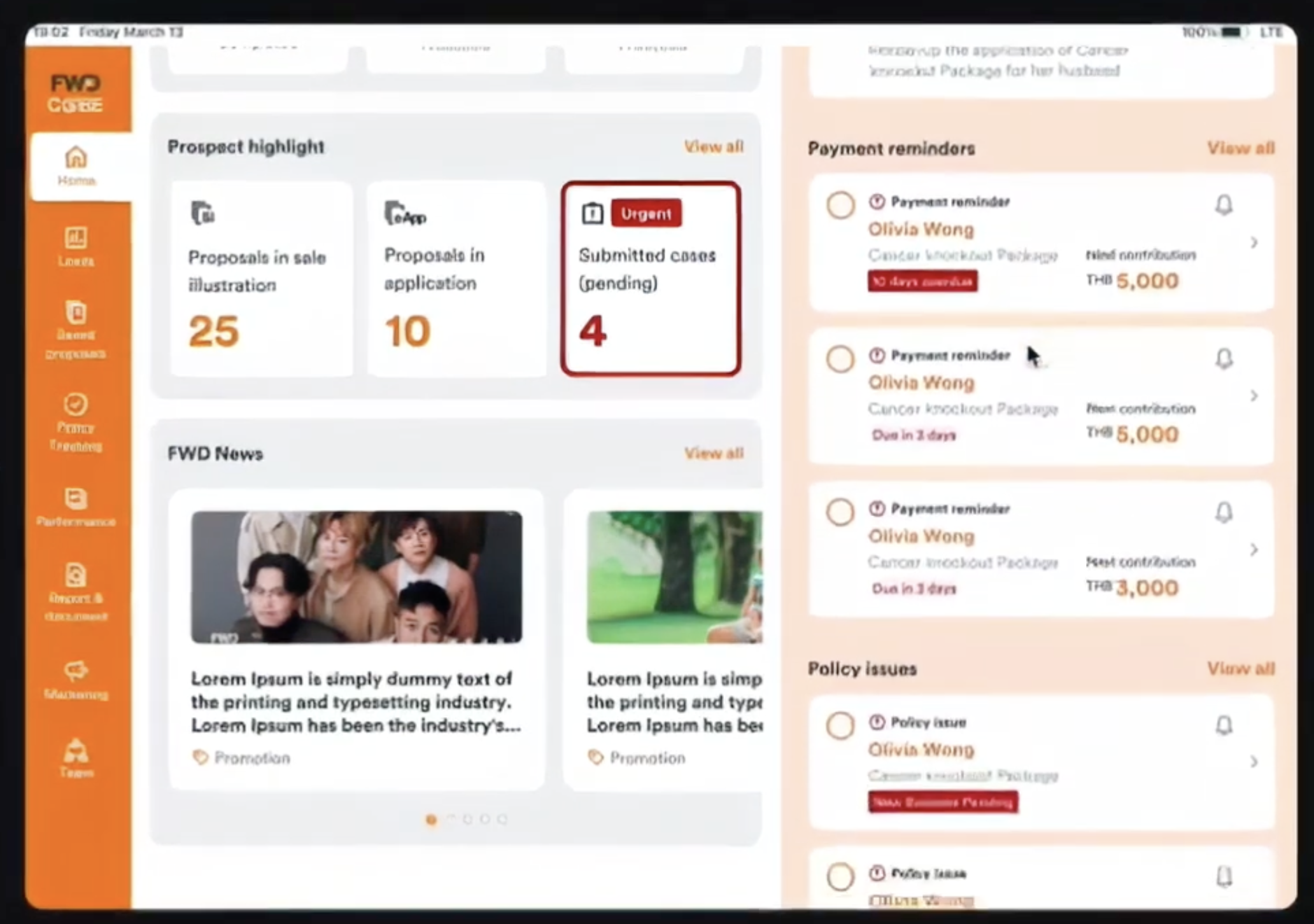The height and width of the screenshot is (924, 1314).
Task: Click View all beside Prospect highlight
Action: point(714,147)
